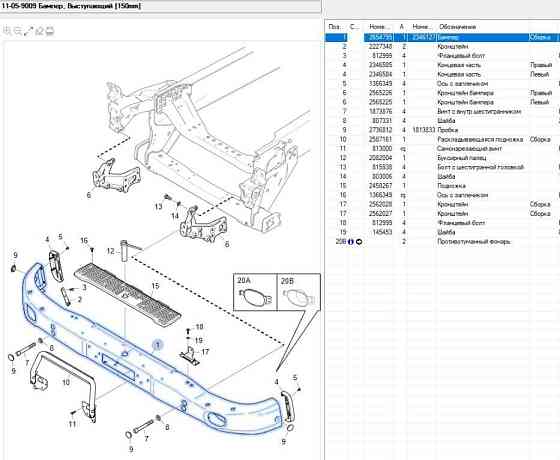Click the fit-to-window diagonal arrows icon
The width and height of the screenshot is (560, 460).
tap(29, 31)
